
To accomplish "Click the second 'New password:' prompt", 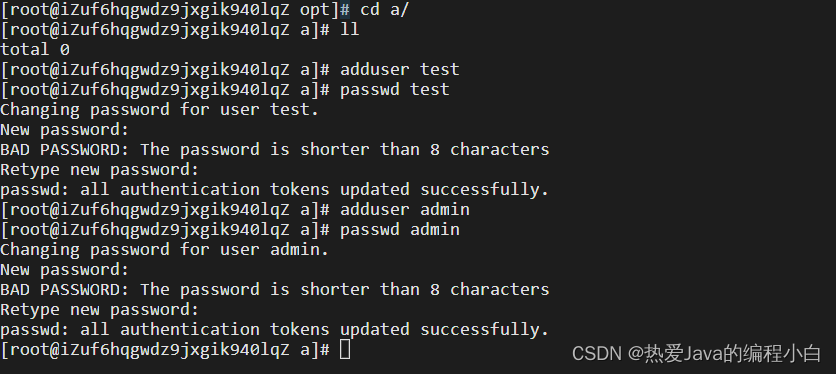I will (x=65, y=269).
